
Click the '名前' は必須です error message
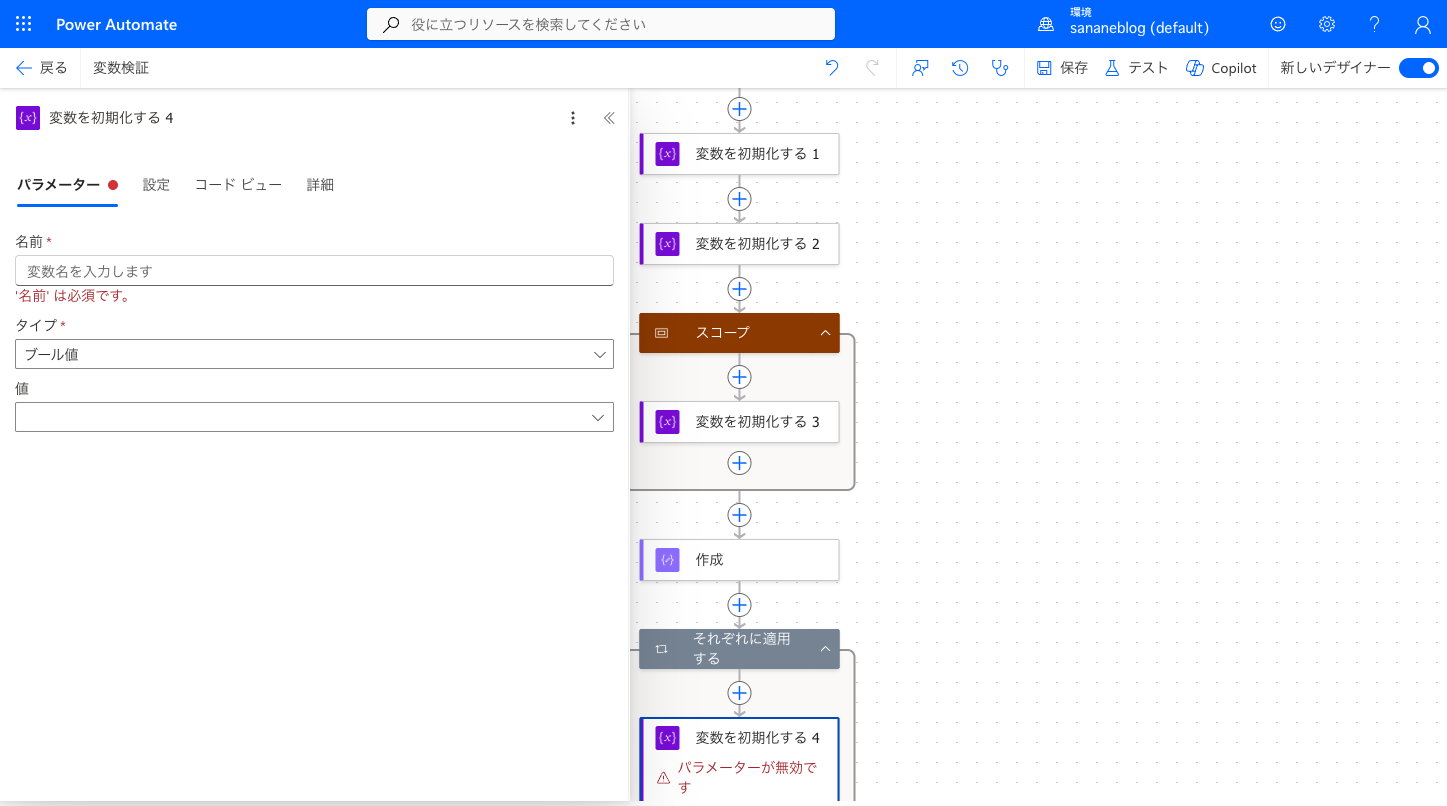72,296
